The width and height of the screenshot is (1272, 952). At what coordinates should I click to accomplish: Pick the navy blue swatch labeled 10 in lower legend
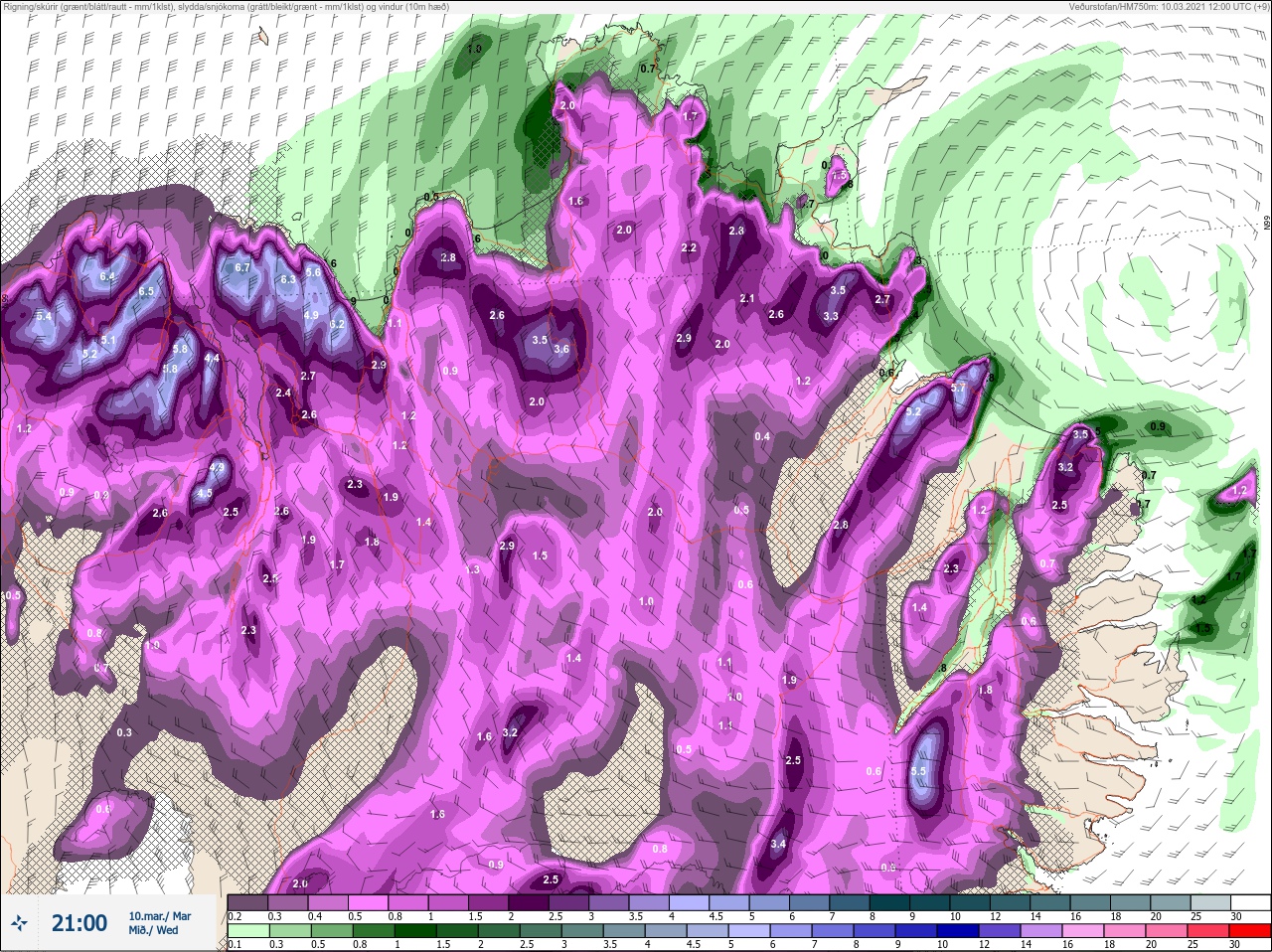pyautogui.click(x=960, y=931)
